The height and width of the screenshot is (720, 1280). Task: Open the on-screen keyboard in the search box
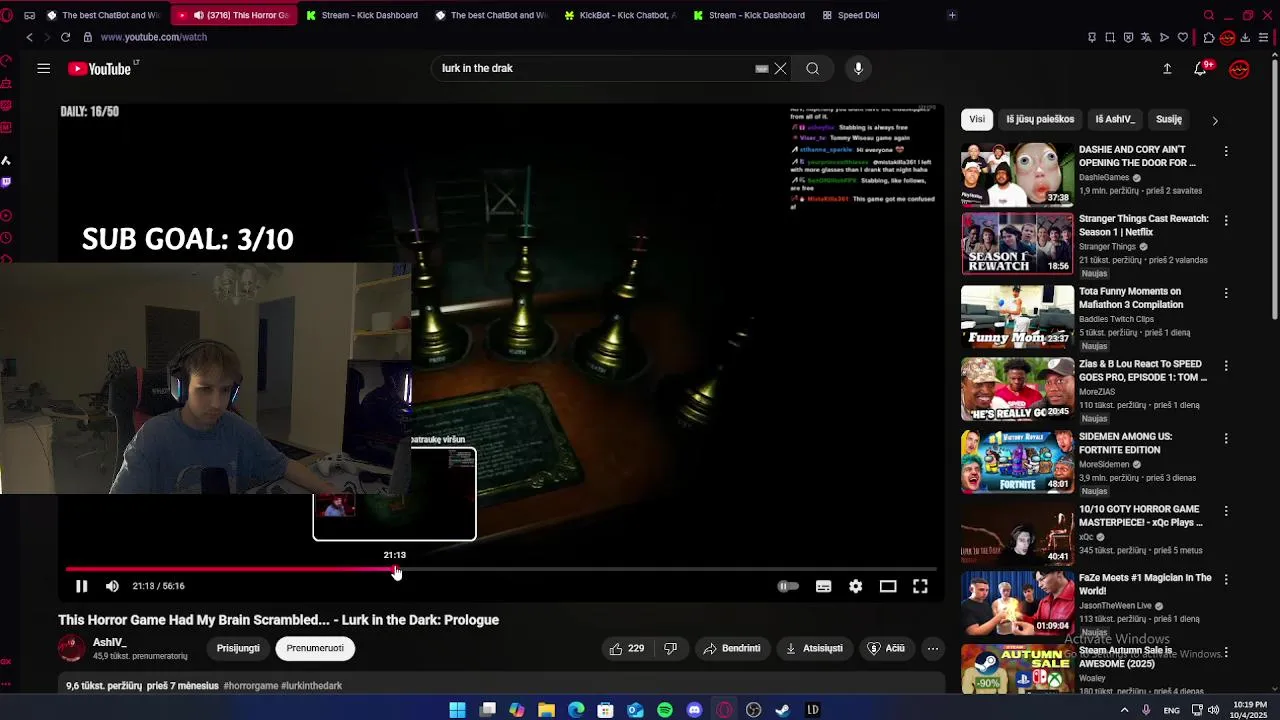(762, 68)
